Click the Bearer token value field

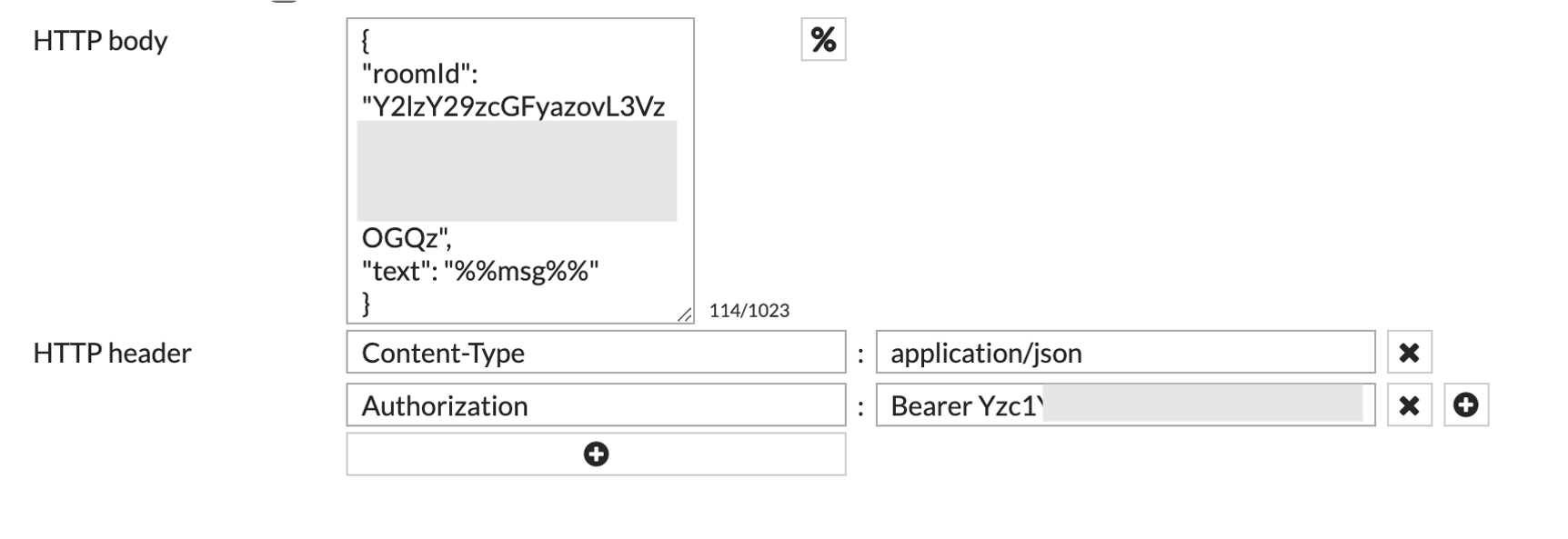coord(1125,405)
